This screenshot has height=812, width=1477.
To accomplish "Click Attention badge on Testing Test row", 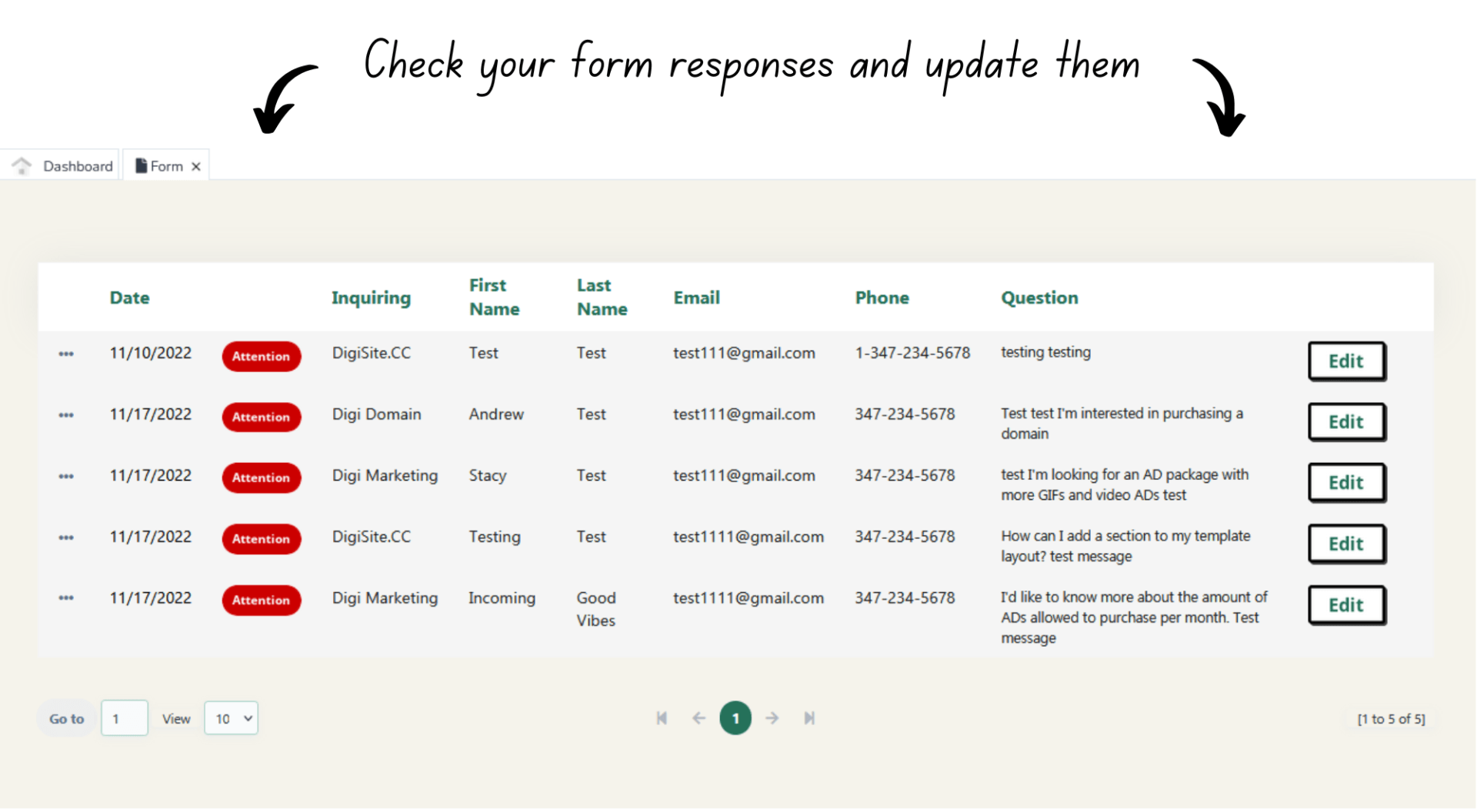I will coord(262,539).
